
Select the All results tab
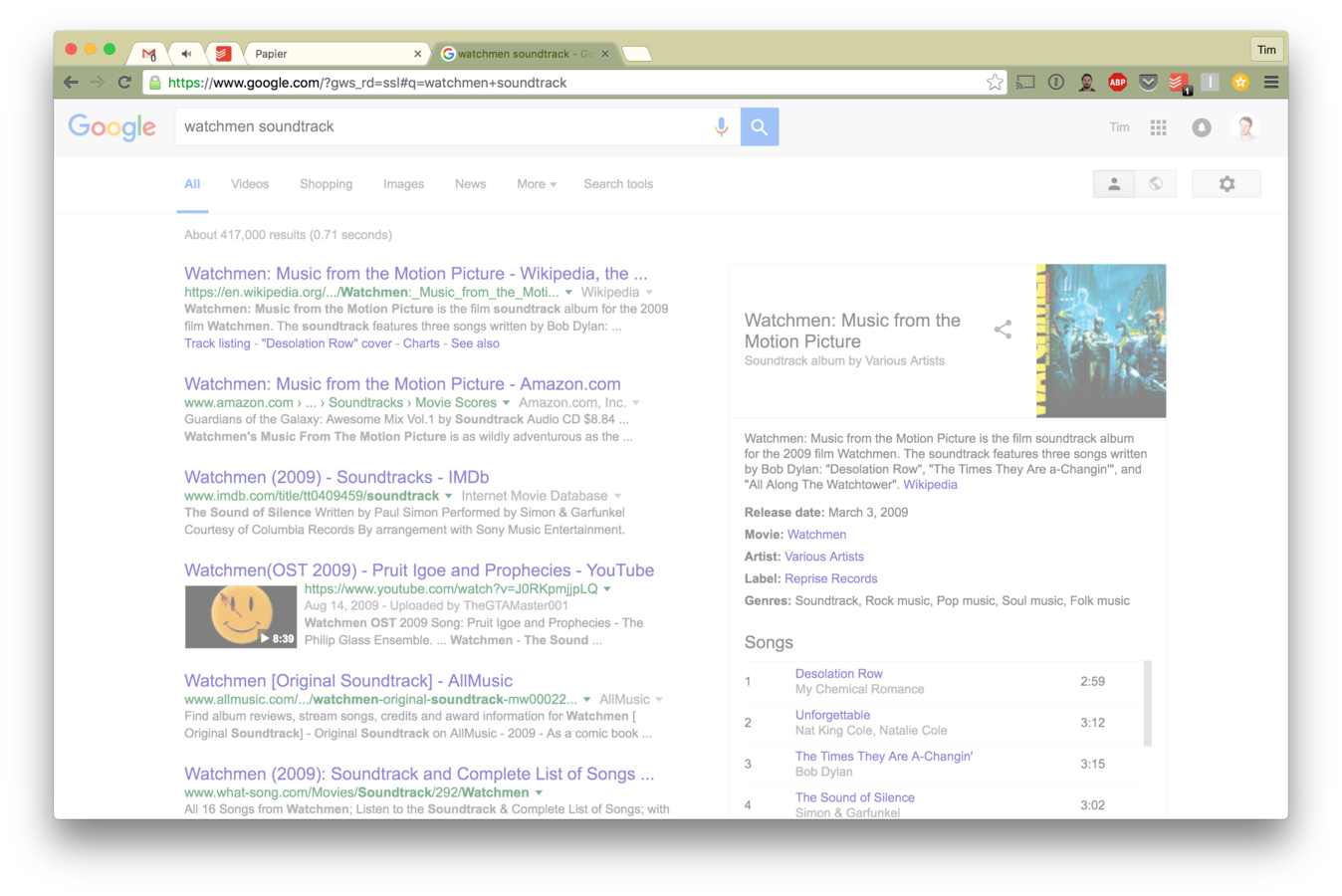pos(192,184)
